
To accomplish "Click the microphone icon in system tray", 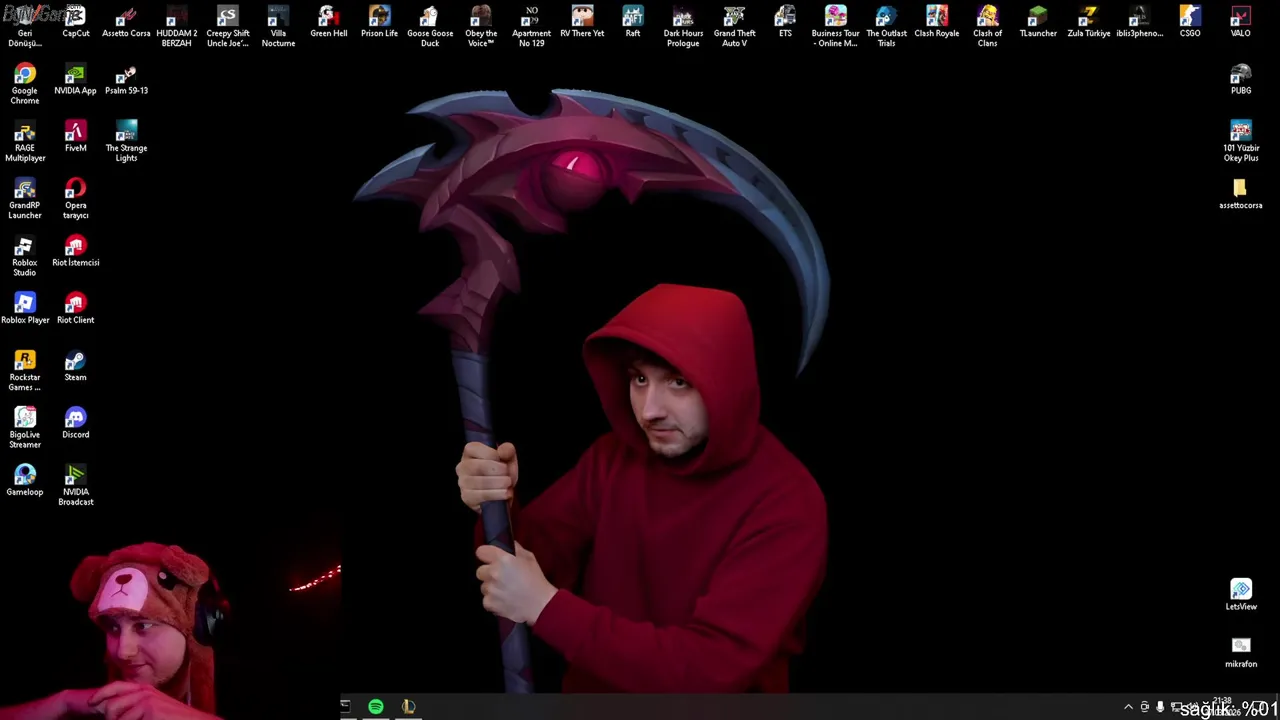I will pyautogui.click(x=1160, y=707).
